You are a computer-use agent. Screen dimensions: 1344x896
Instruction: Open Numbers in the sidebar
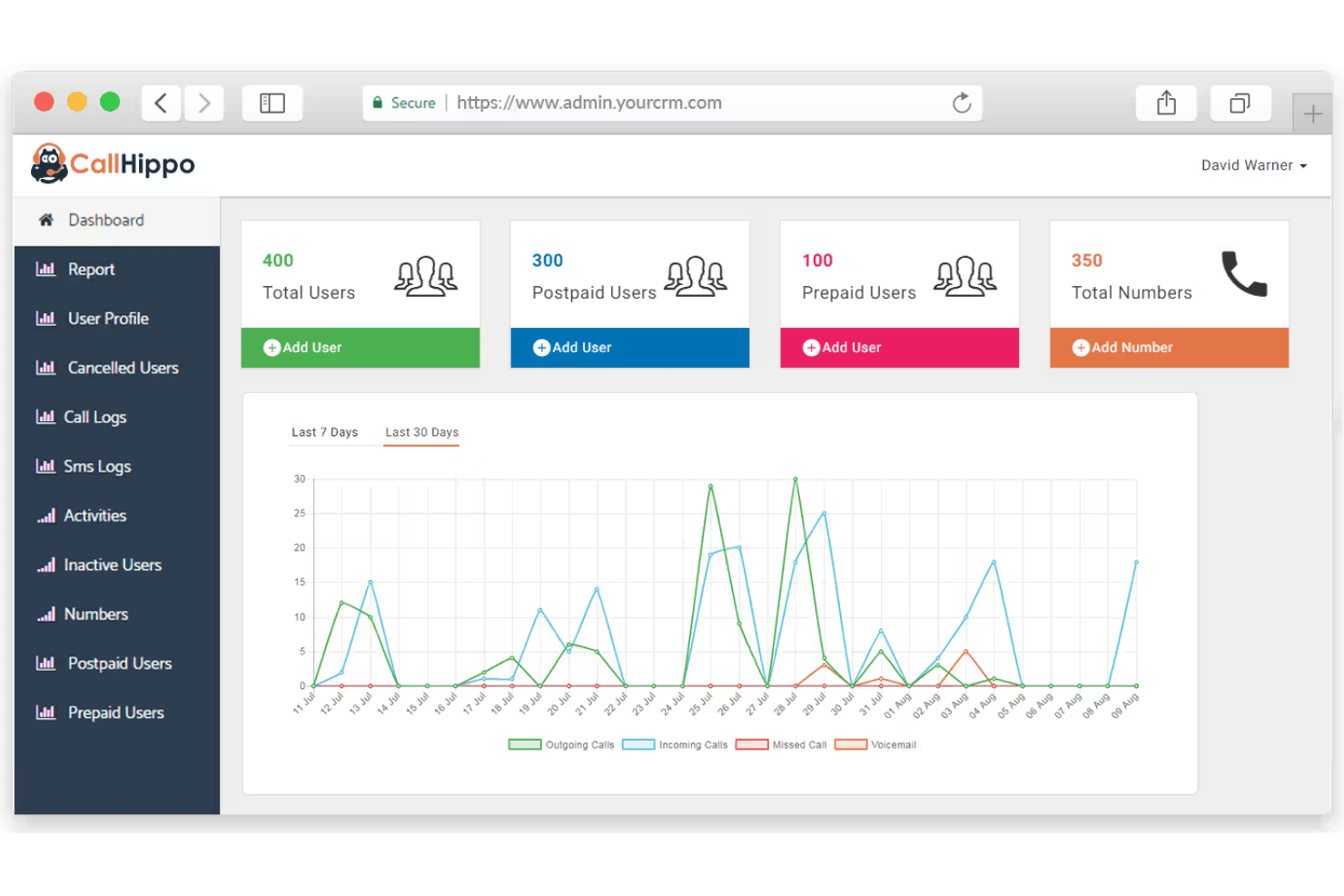coord(117,614)
